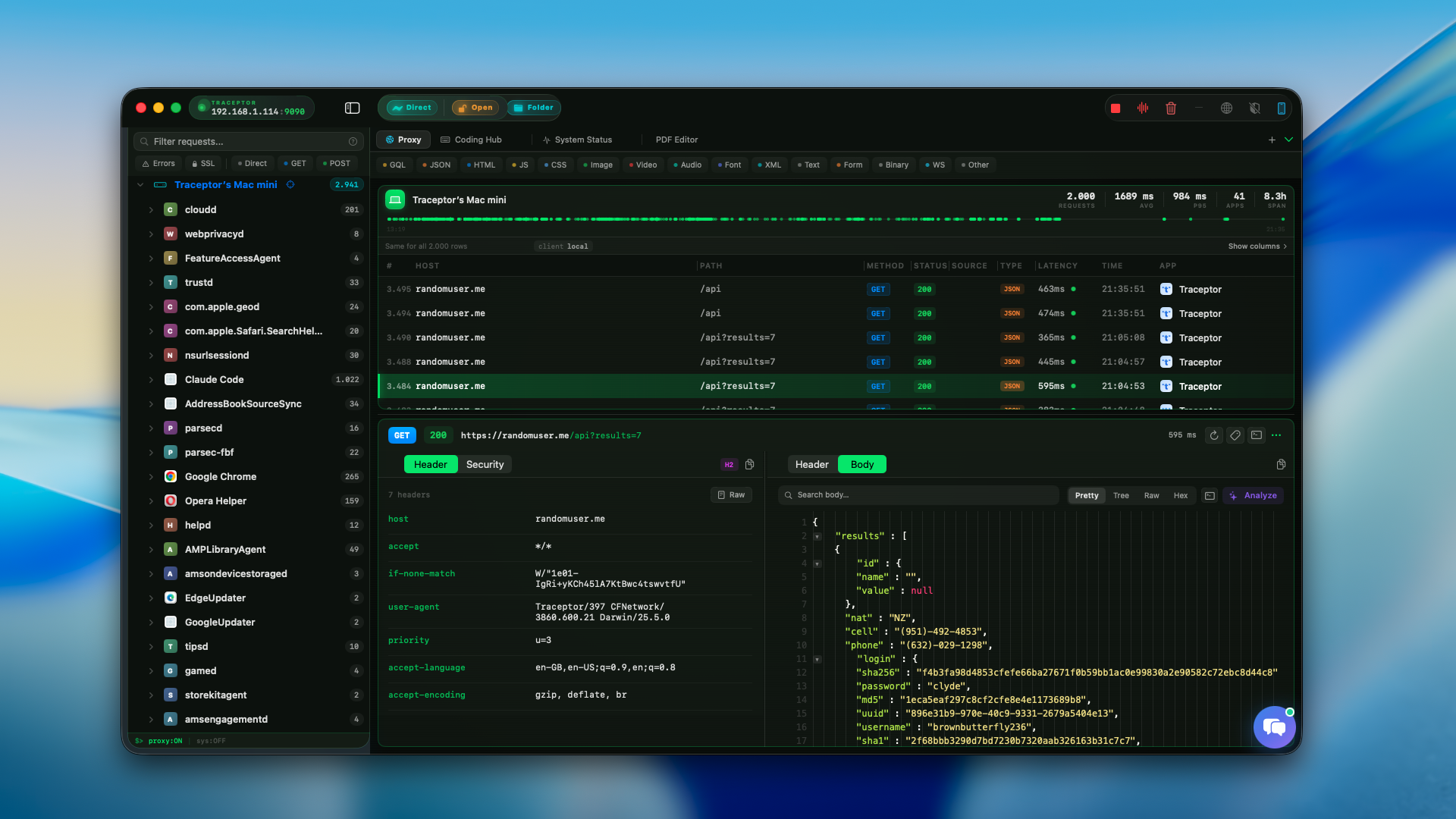This screenshot has width=1456, height=819.
Task: Click the Raw headers button
Action: coord(731,495)
